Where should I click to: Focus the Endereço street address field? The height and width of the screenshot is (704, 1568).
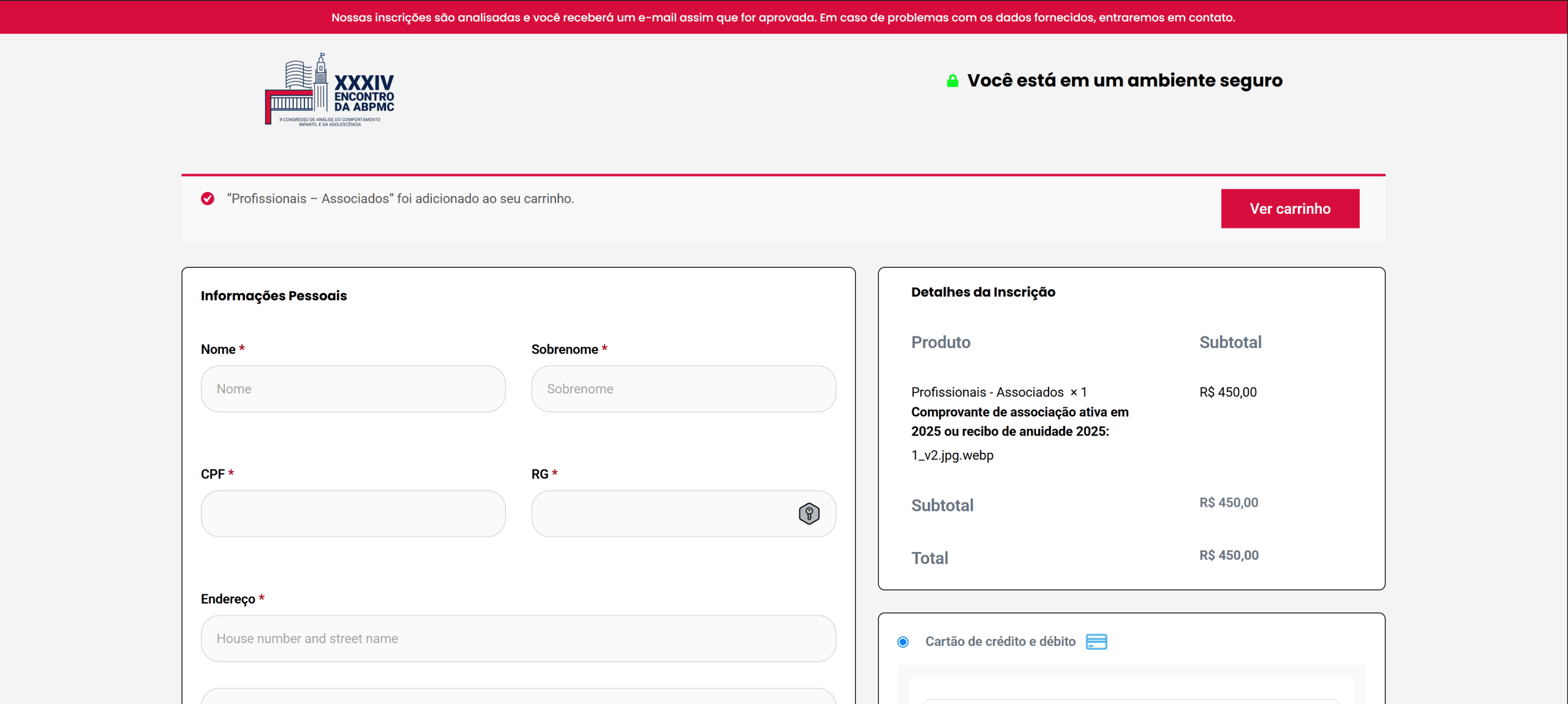[x=518, y=638]
